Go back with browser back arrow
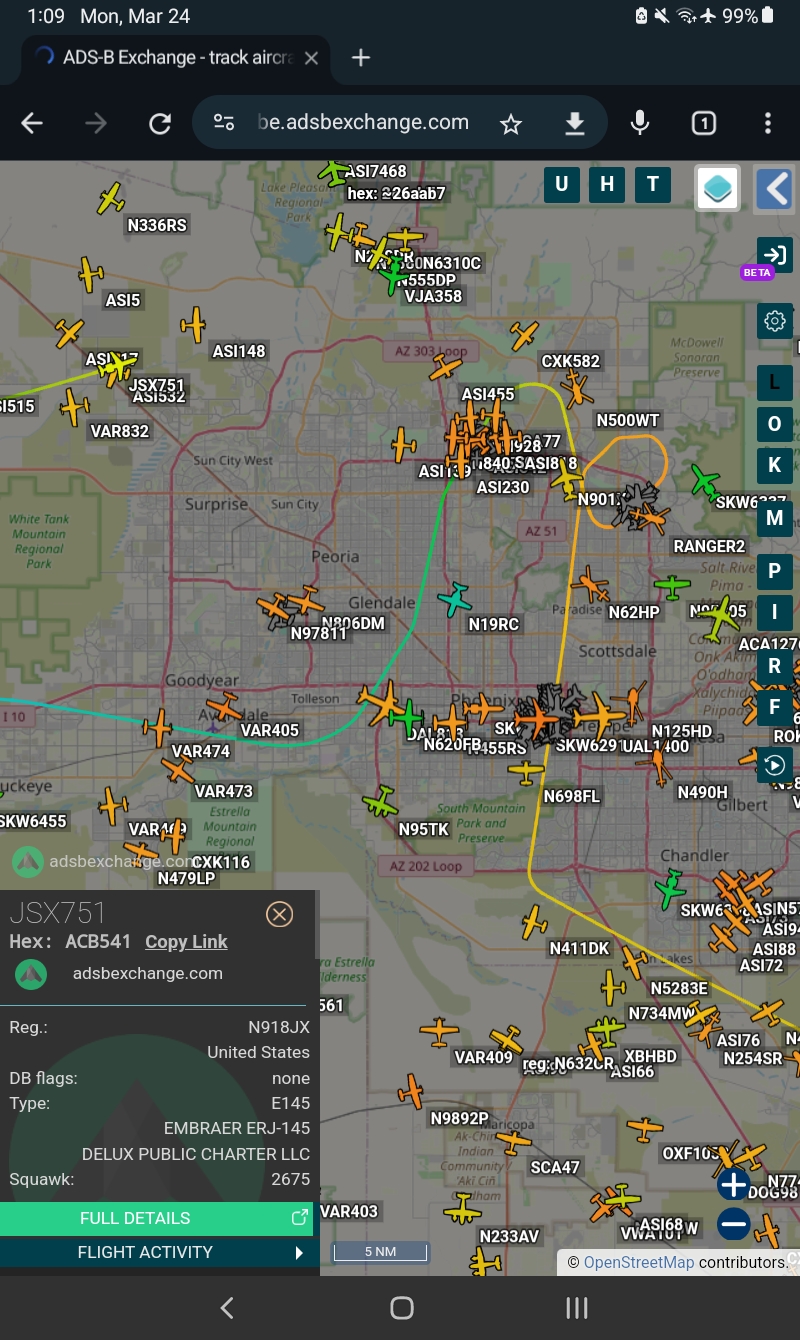The height and width of the screenshot is (1340, 800). [x=32, y=123]
